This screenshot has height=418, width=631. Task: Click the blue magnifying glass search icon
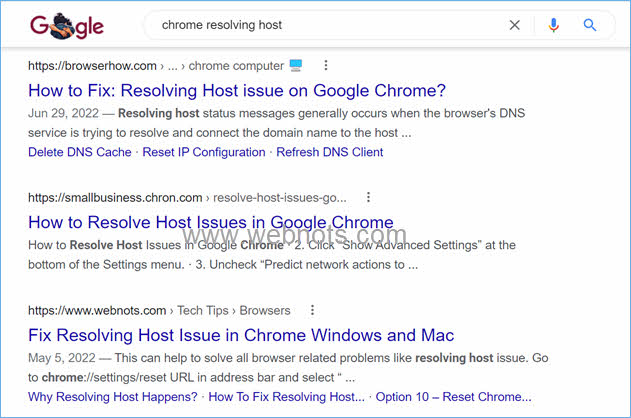tap(590, 25)
